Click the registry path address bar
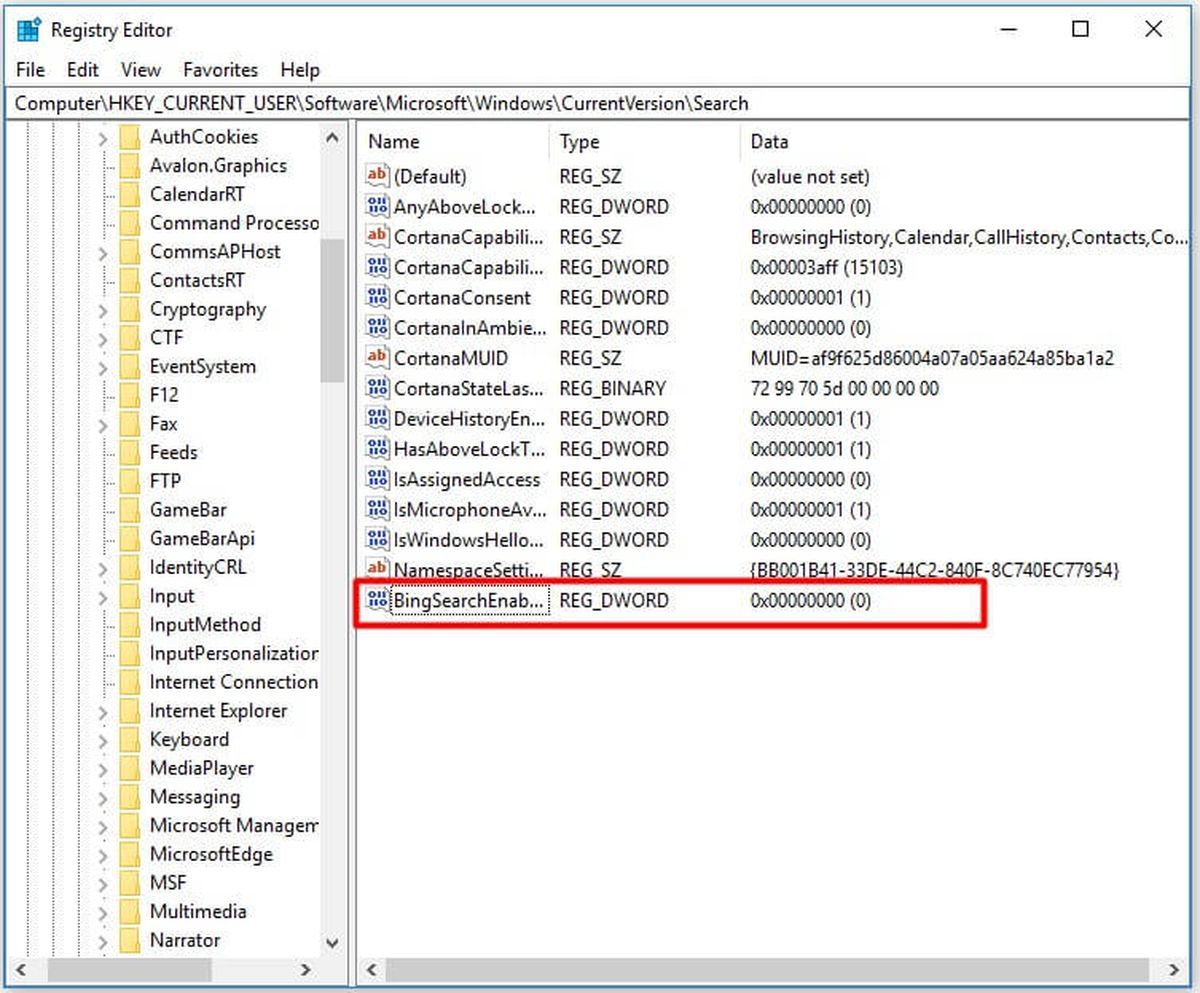 tap(598, 103)
